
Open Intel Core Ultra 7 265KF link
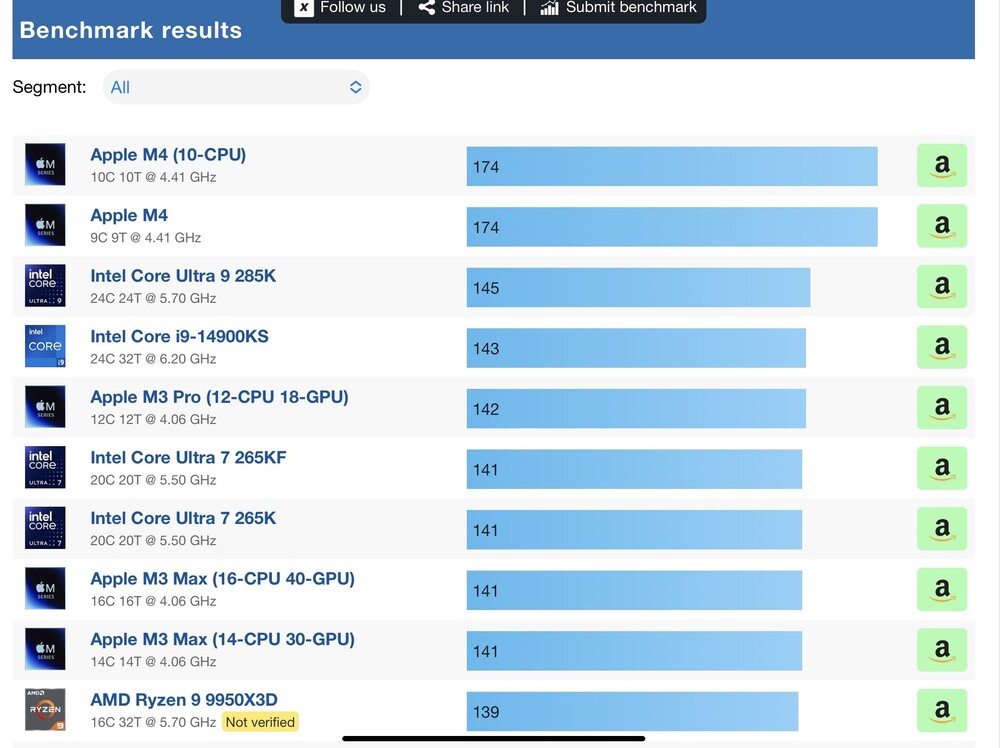189,458
